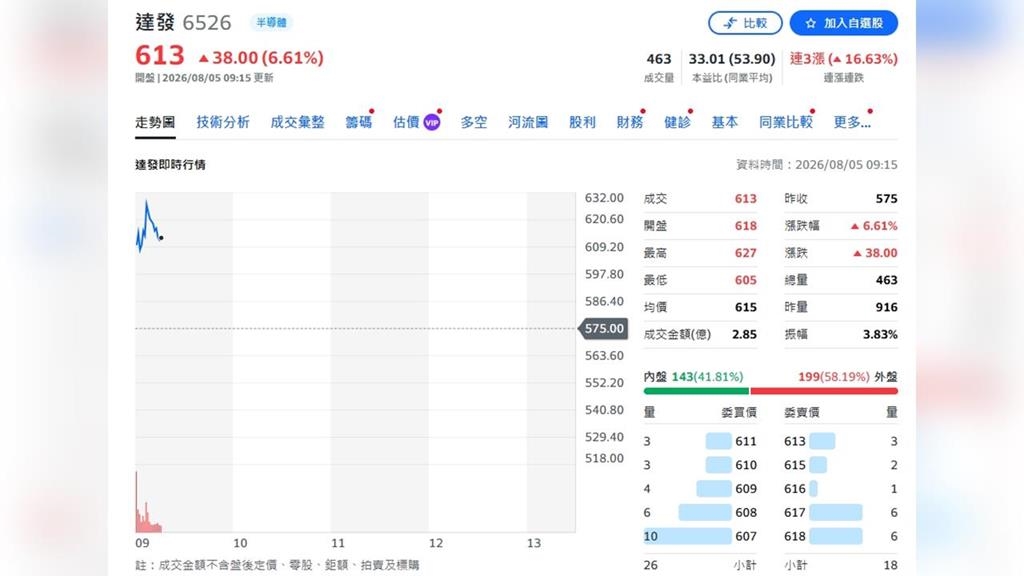Screen dimensions: 1024x576
Task: Click the VIP badge next to 估價
Action: [x=432, y=122]
